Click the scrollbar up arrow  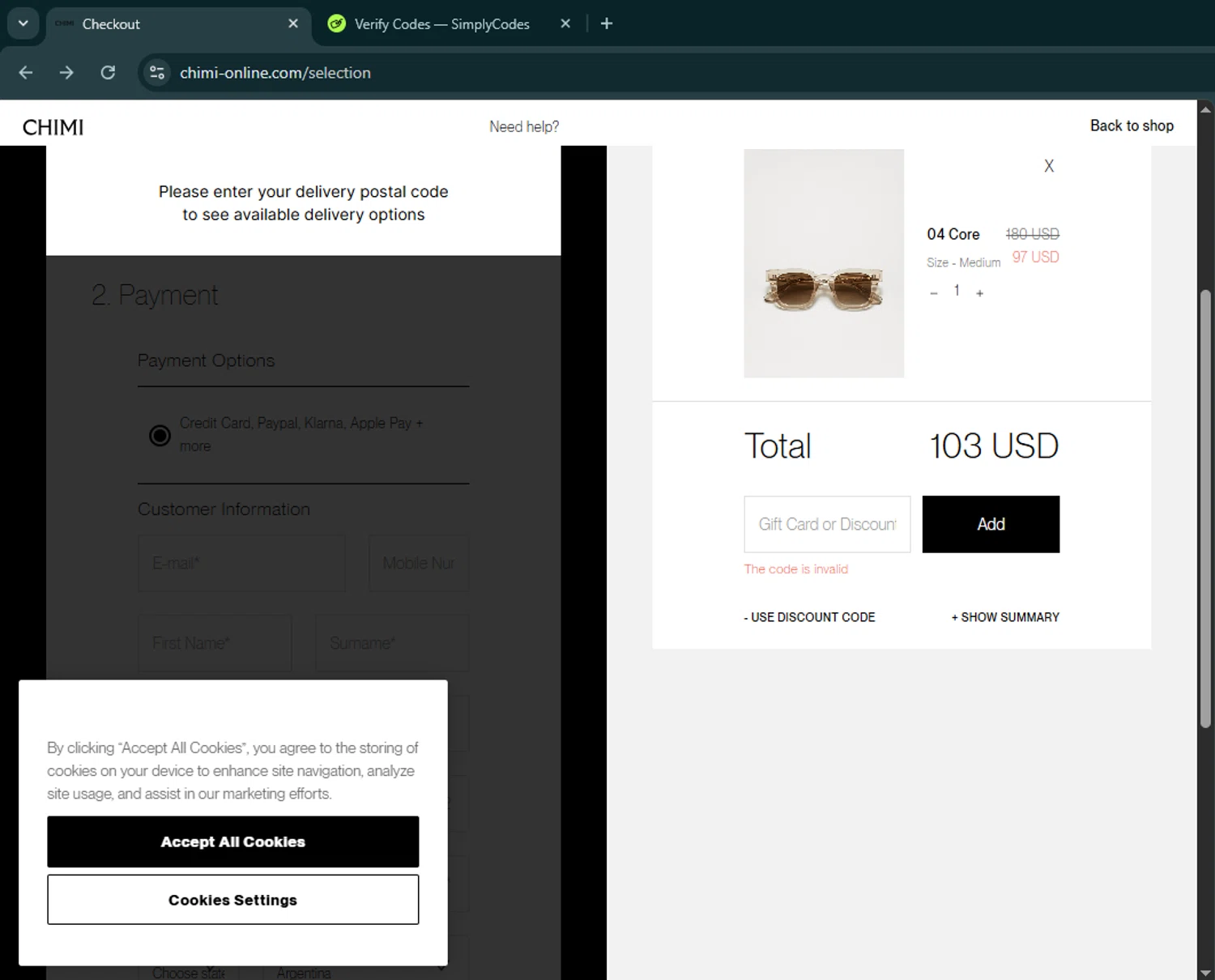[x=1205, y=109]
